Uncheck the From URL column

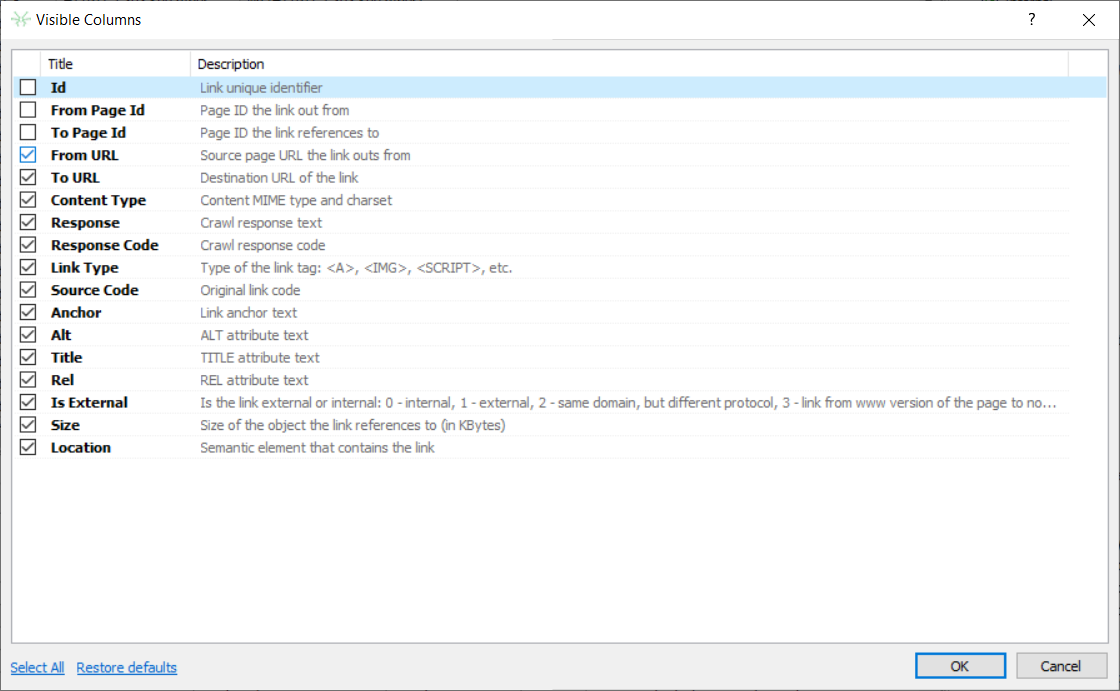[x=28, y=155]
